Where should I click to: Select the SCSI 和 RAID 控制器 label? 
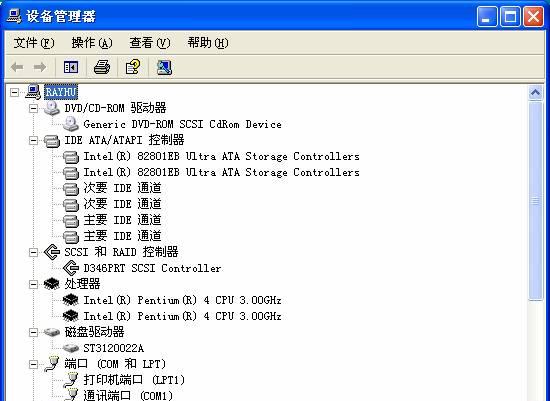pos(121,252)
